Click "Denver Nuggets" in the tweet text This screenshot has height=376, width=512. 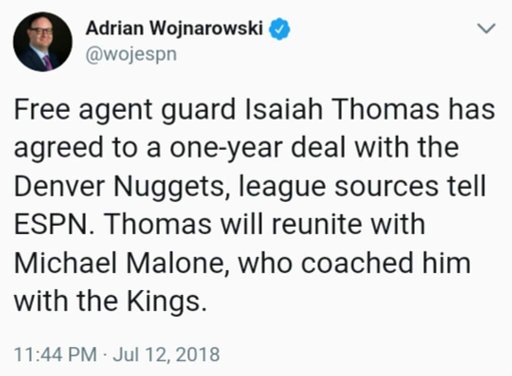pos(120,186)
